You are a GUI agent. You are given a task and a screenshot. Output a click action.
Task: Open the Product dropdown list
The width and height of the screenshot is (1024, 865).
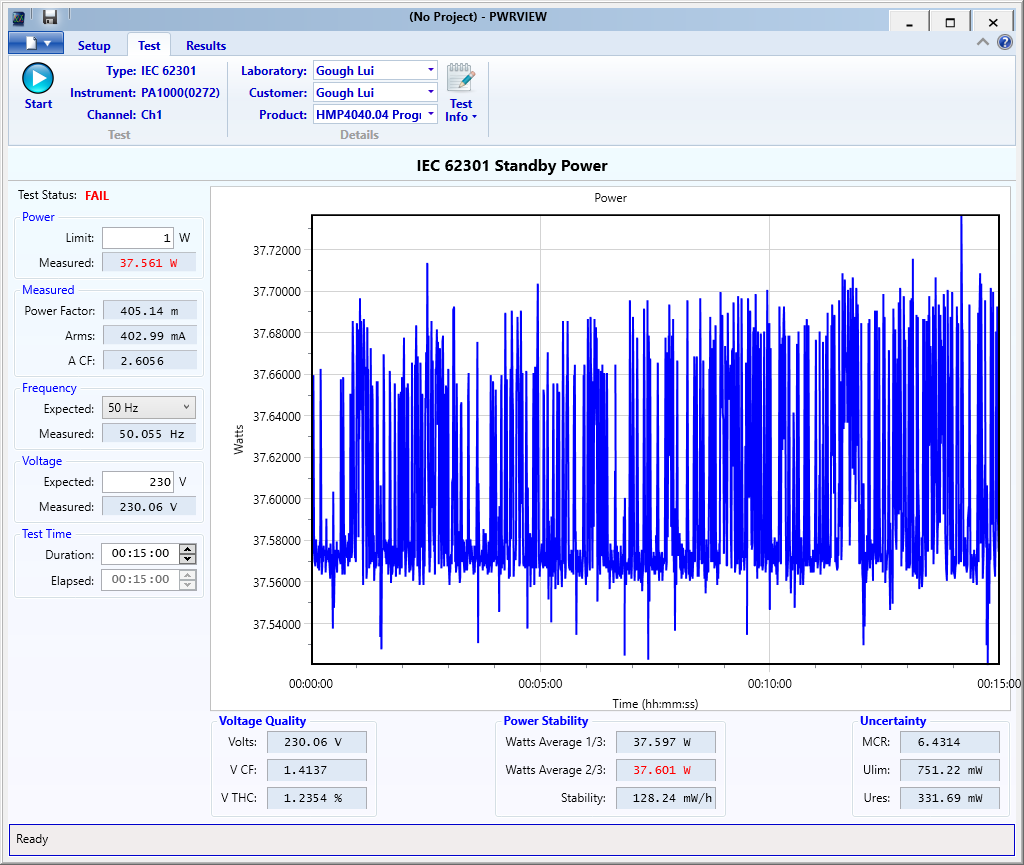(x=430, y=114)
